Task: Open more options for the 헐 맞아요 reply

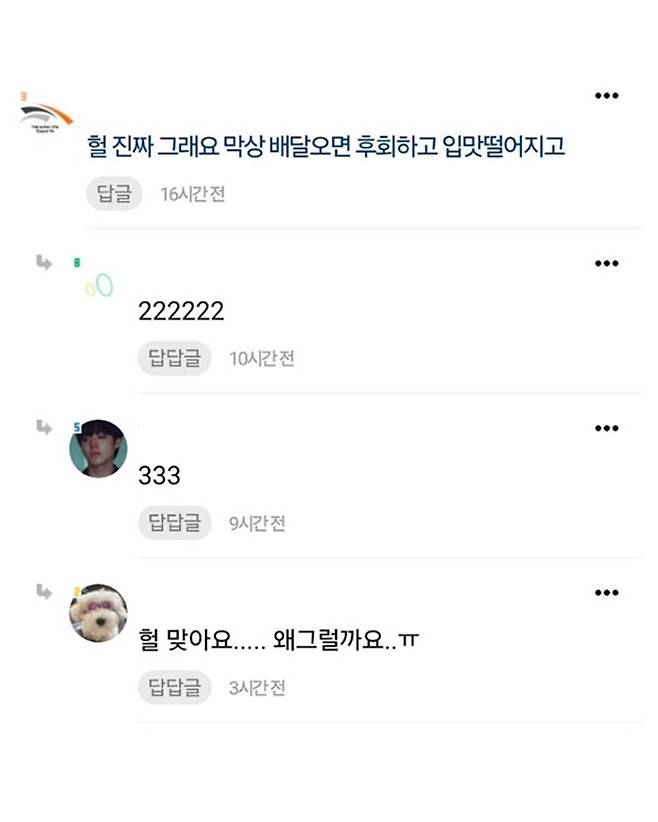Action: pos(607,592)
